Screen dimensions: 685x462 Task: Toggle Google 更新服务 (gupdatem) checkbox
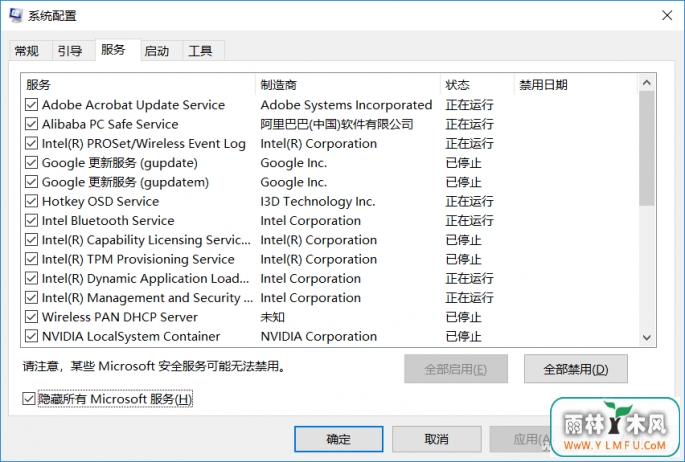[31, 182]
